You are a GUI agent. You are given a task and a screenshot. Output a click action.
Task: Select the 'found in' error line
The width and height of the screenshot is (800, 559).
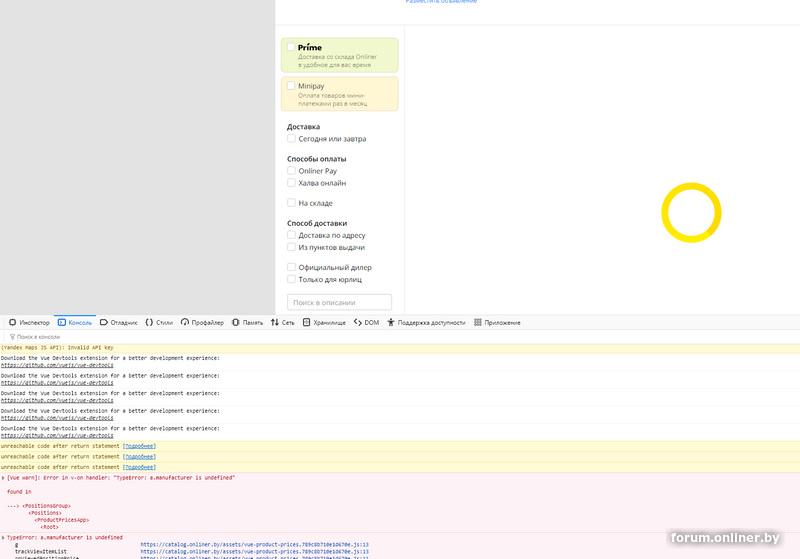(19, 492)
